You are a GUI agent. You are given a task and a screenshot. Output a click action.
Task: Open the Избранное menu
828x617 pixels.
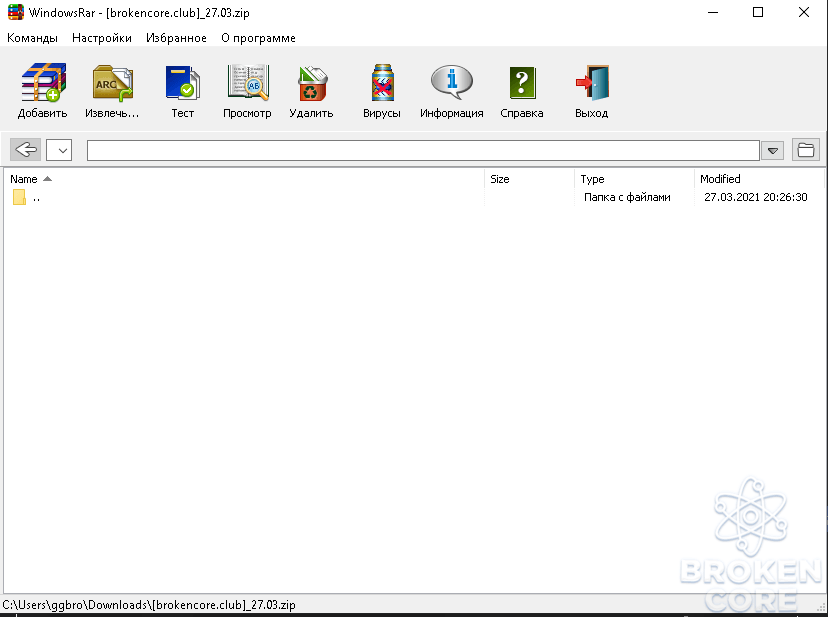click(176, 38)
